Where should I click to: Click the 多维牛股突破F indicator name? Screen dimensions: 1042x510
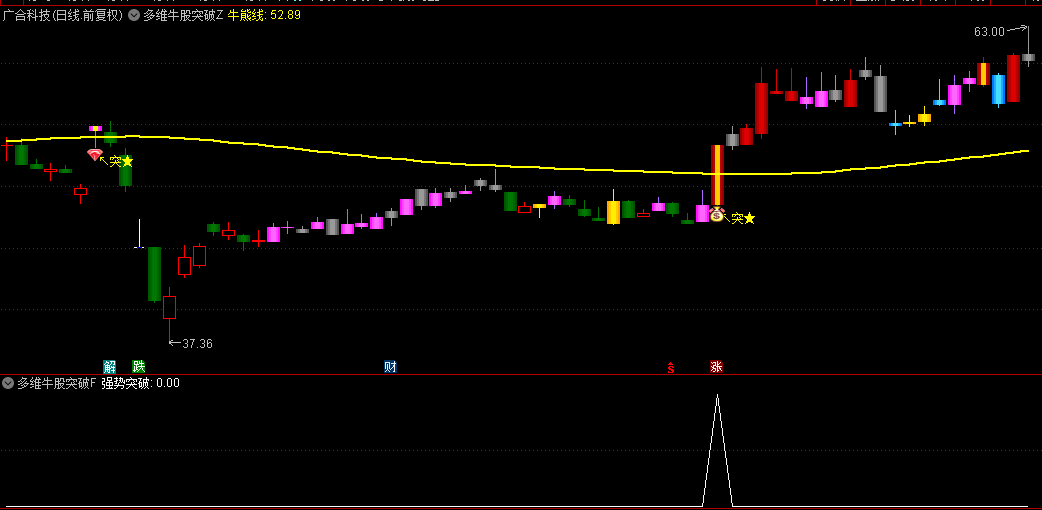click(56, 383)
